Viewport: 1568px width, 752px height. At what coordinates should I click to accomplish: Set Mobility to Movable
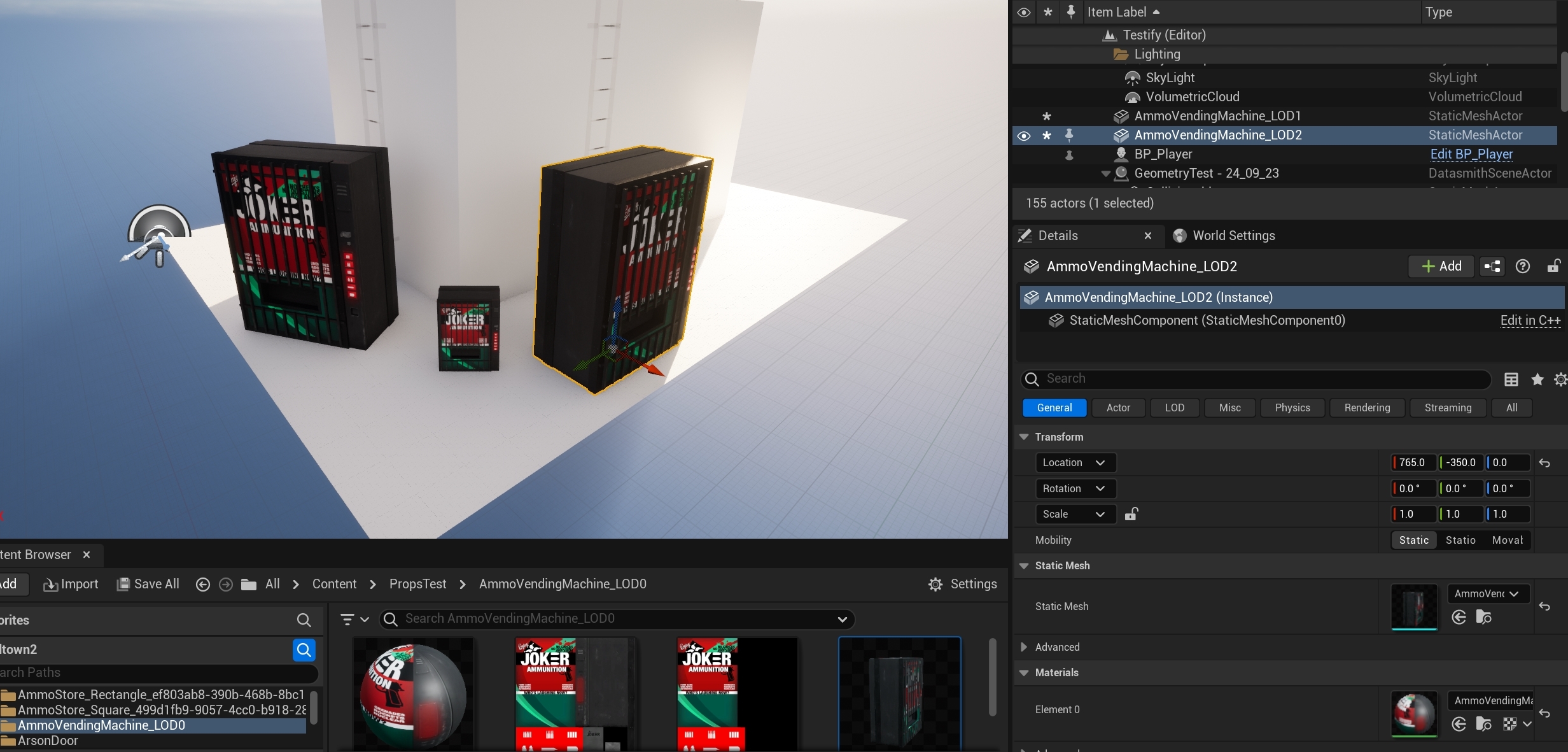click(x=1507, y=540)
